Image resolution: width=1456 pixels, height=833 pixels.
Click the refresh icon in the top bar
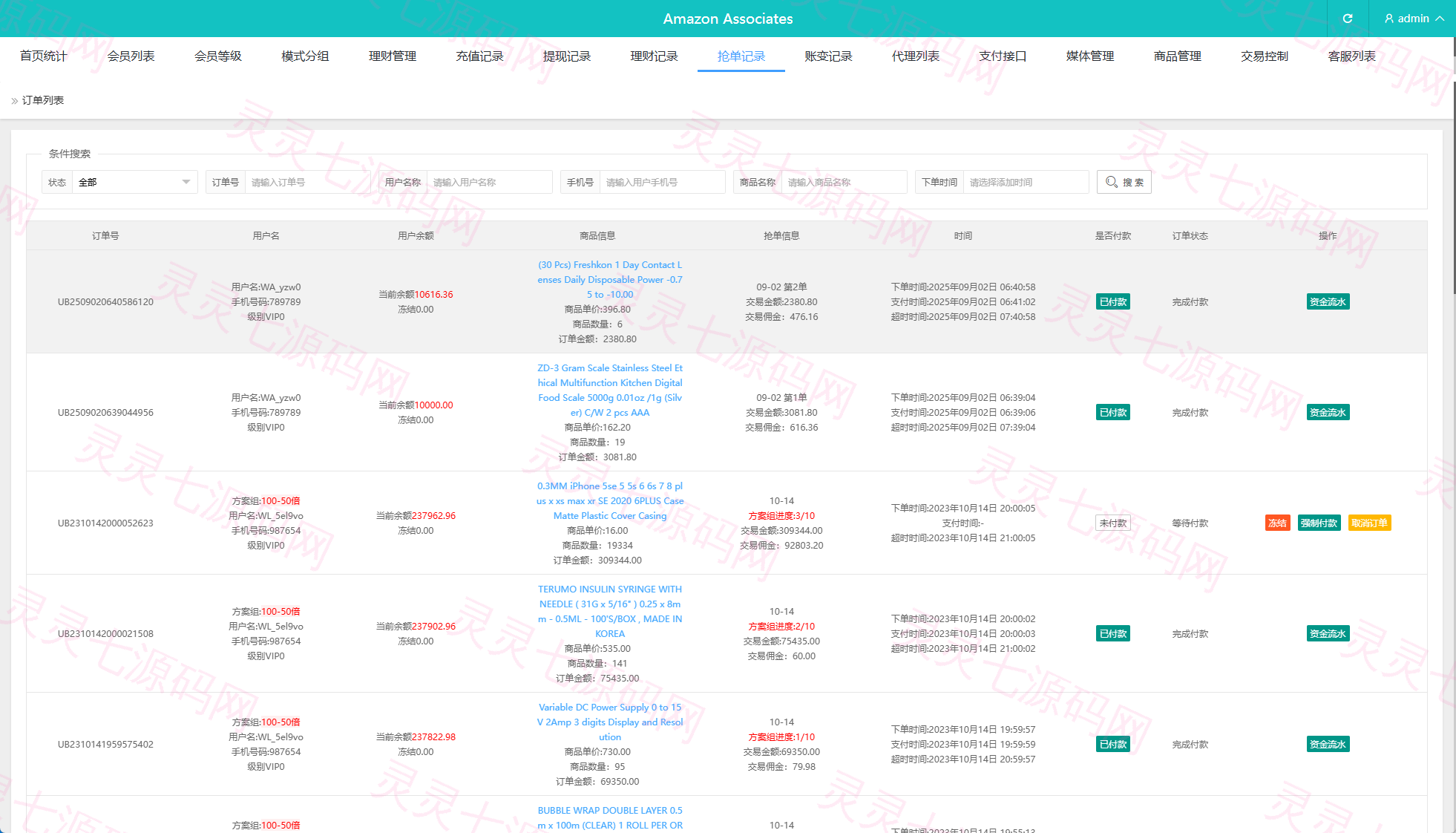click(1348, 19)
